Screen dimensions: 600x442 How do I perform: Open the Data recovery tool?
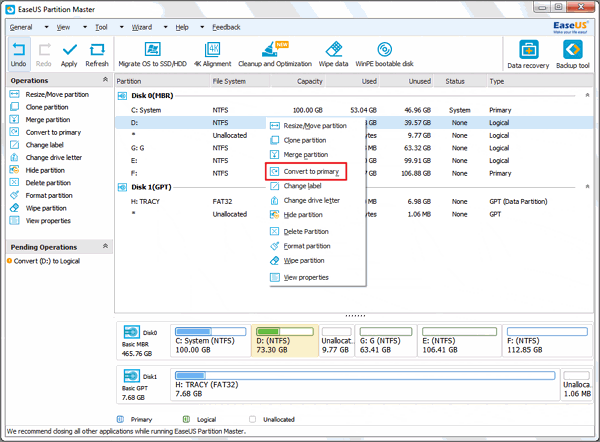pos(528,55)
